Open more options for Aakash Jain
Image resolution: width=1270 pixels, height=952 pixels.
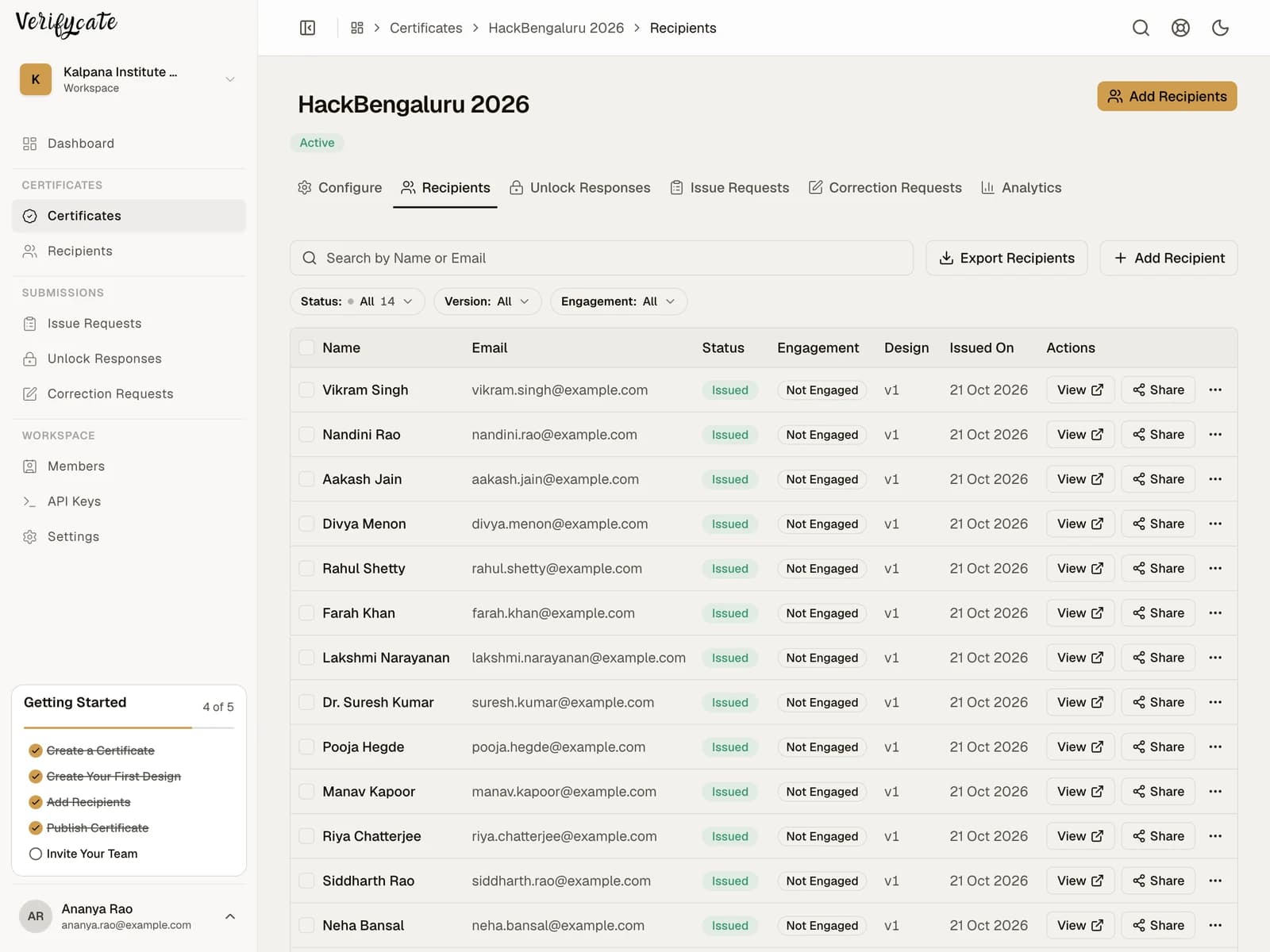[x=1215, y=479]
